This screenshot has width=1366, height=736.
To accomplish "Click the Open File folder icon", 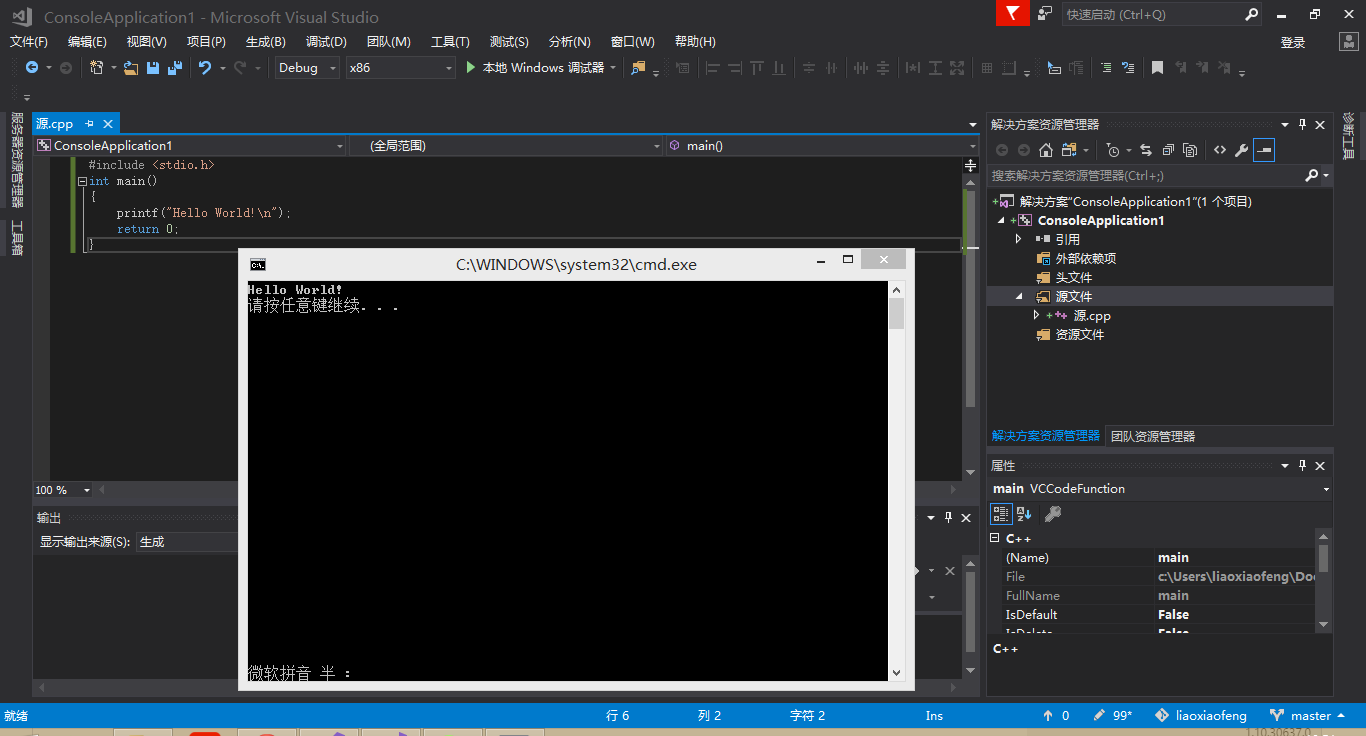I will [130, 68].
